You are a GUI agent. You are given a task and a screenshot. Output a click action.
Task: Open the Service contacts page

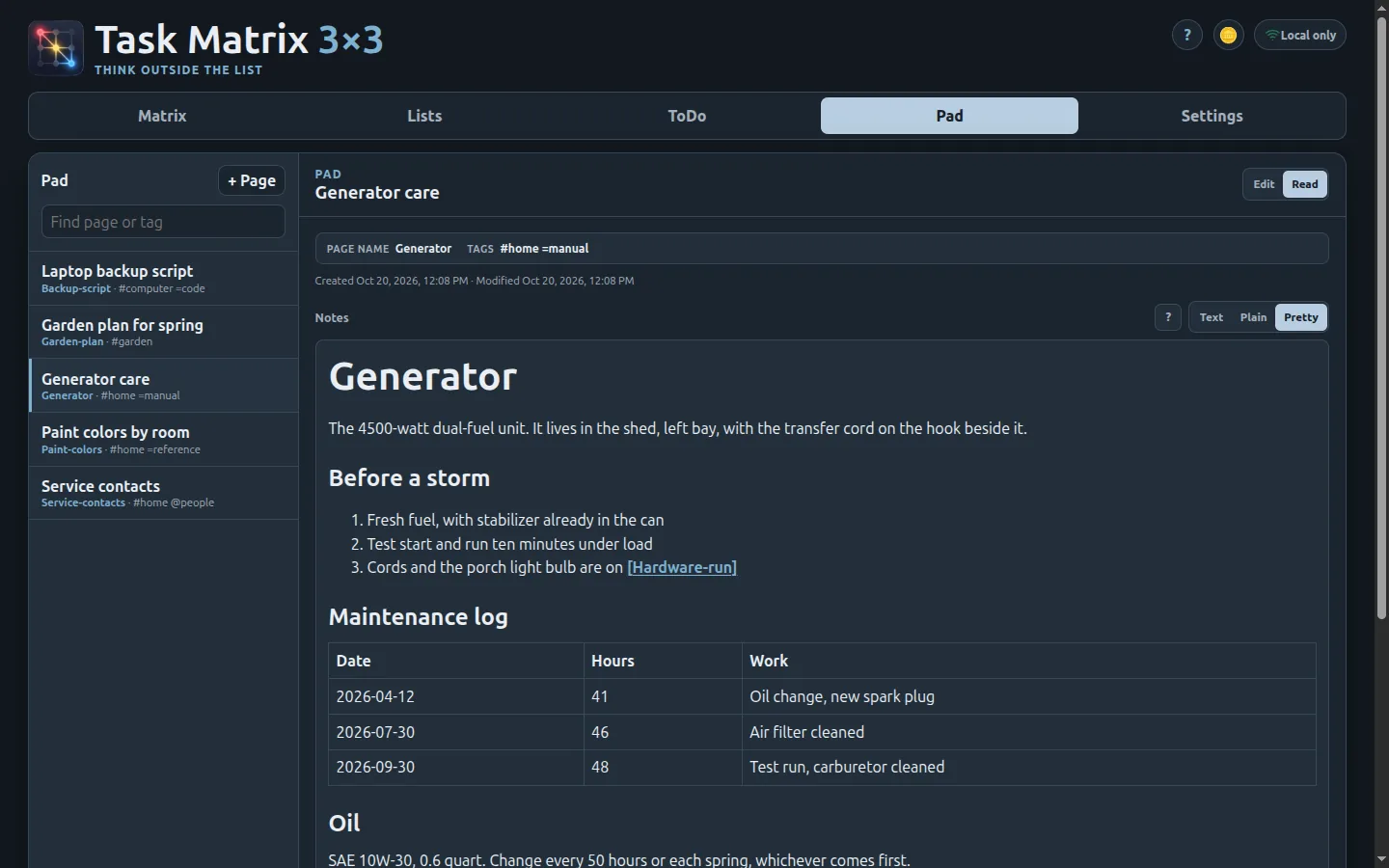164,493
